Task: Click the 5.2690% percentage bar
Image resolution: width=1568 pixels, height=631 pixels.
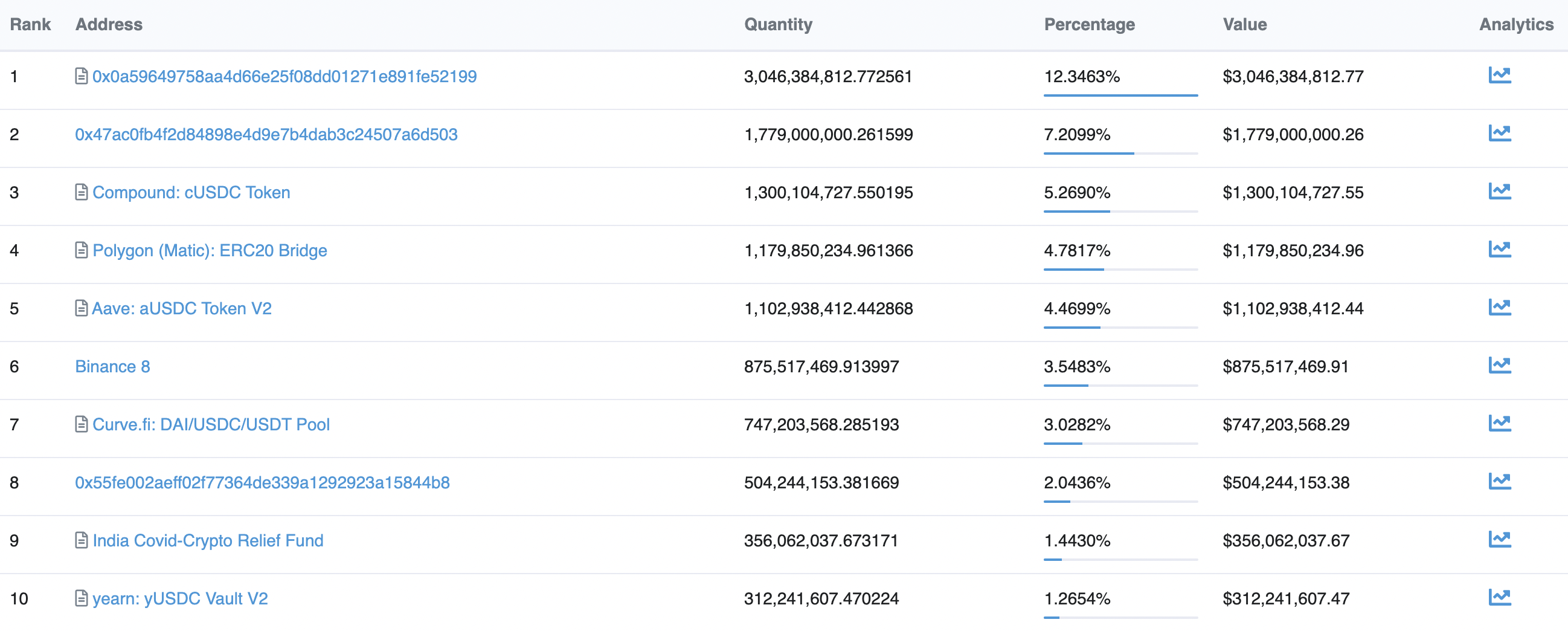Action: [x=1120, y=212]
